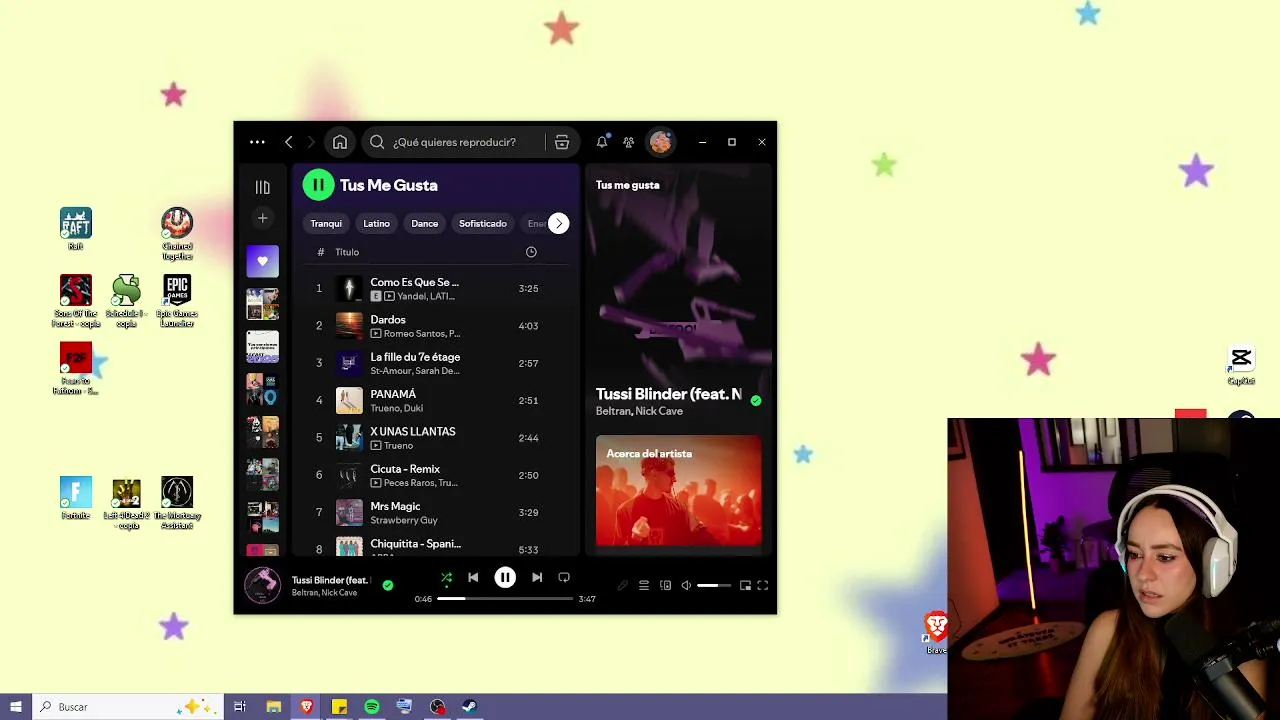
Task: Open the Windows Start menu
Action: coord(16,707)
